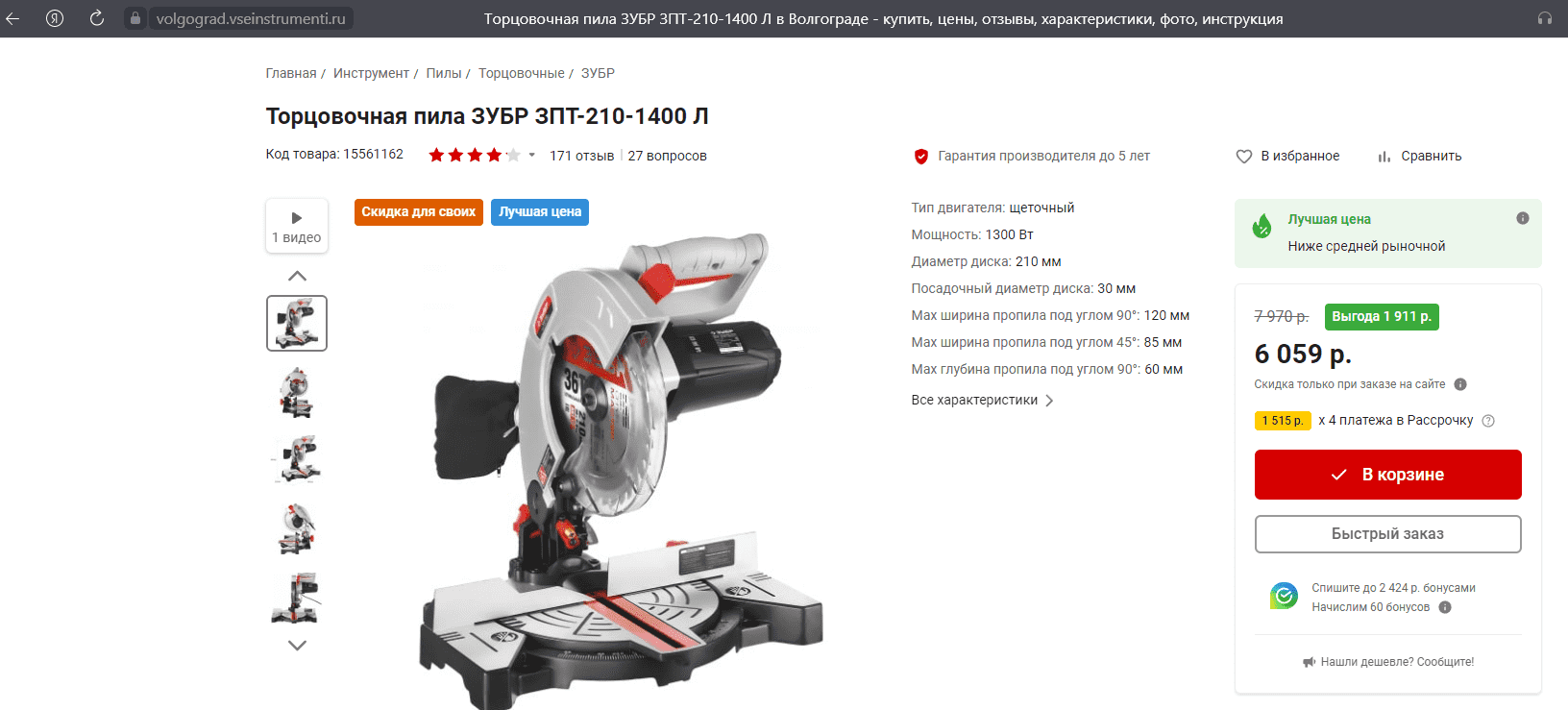Open the Инструмент breadcrumb link
Image resolution: width=1568 pixels, height=710 pixels.
(371, 73)
